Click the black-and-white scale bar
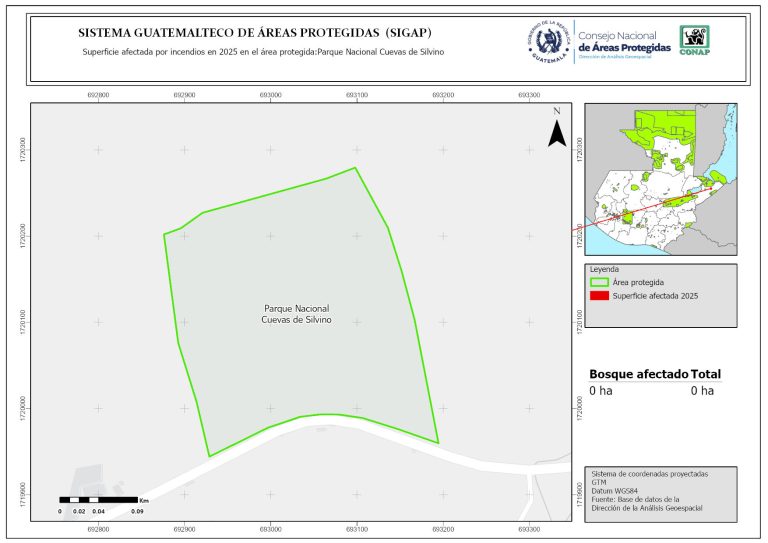The width and height of the screenshot is (768, 543). coord(98,498)
